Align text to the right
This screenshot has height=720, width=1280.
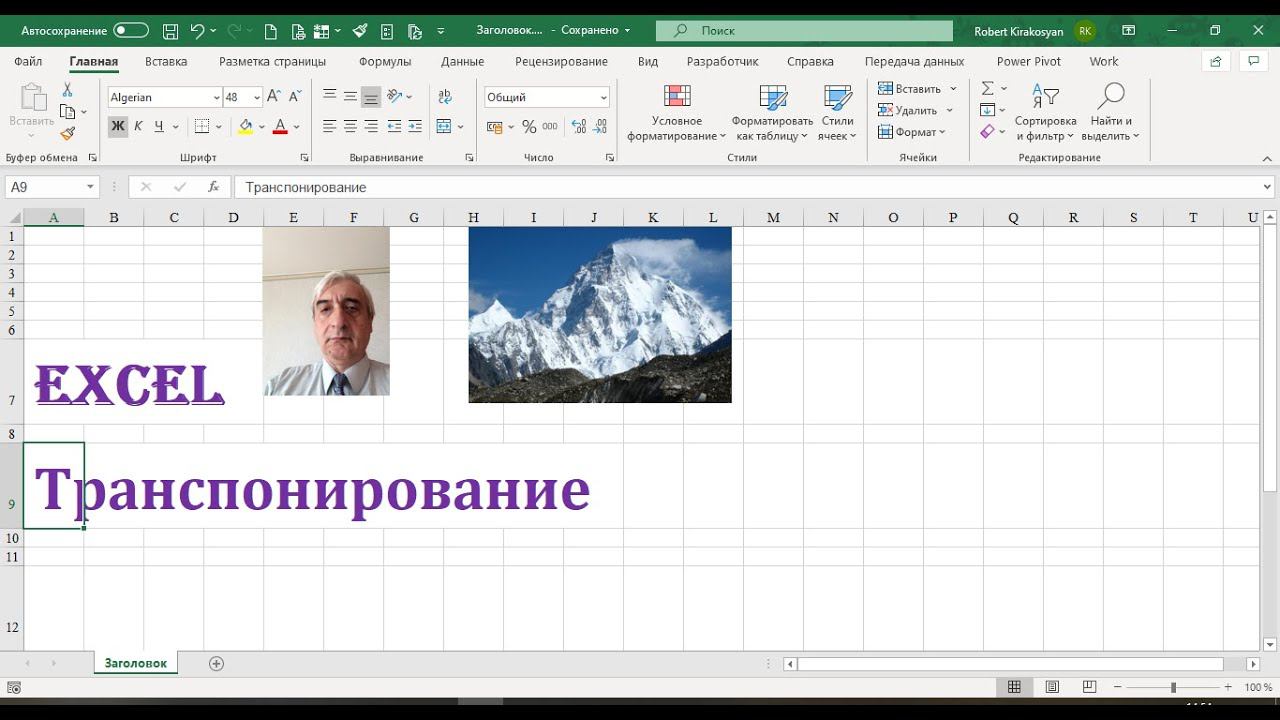pos(371,127)
